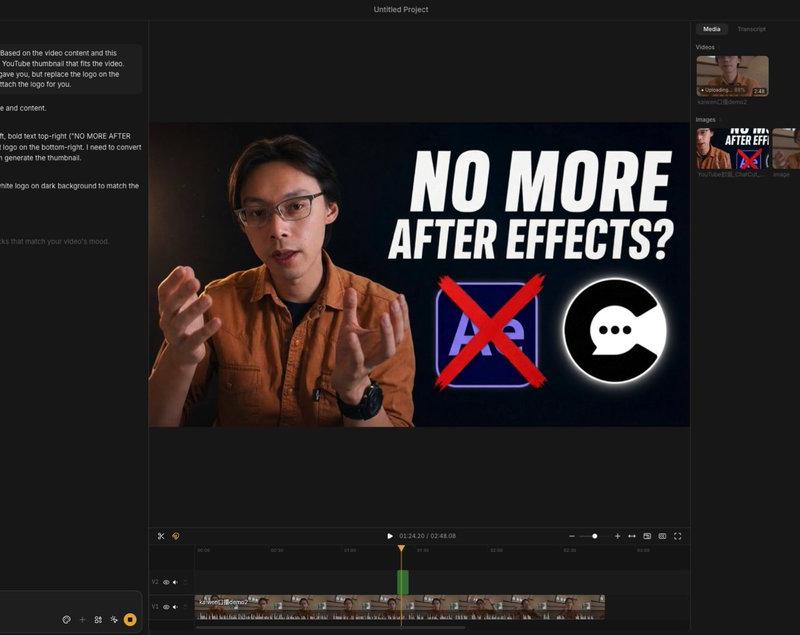Zoom in the timeline with plus icon
The width and height of the screenshot is (800, 635).
click(617, 536)
